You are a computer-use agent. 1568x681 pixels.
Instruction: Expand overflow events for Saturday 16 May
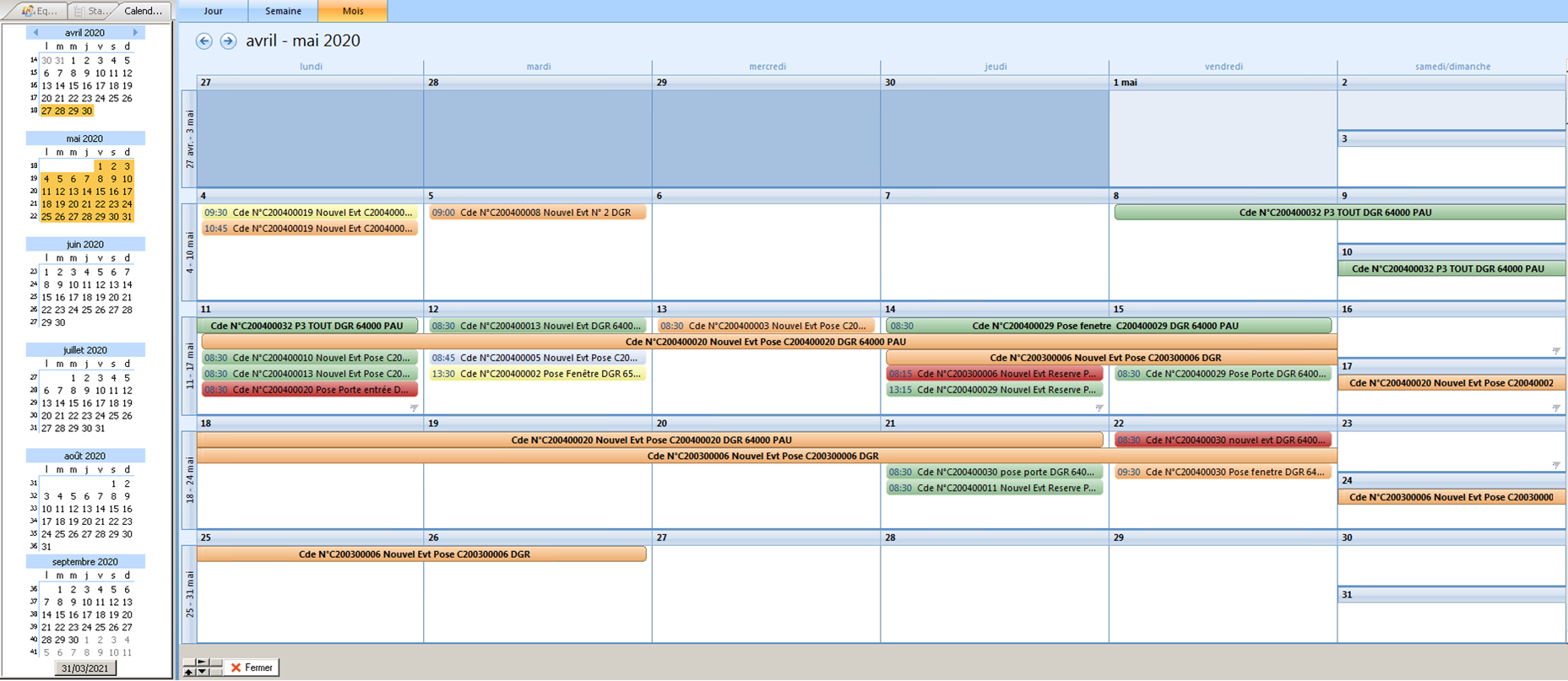1555,350
